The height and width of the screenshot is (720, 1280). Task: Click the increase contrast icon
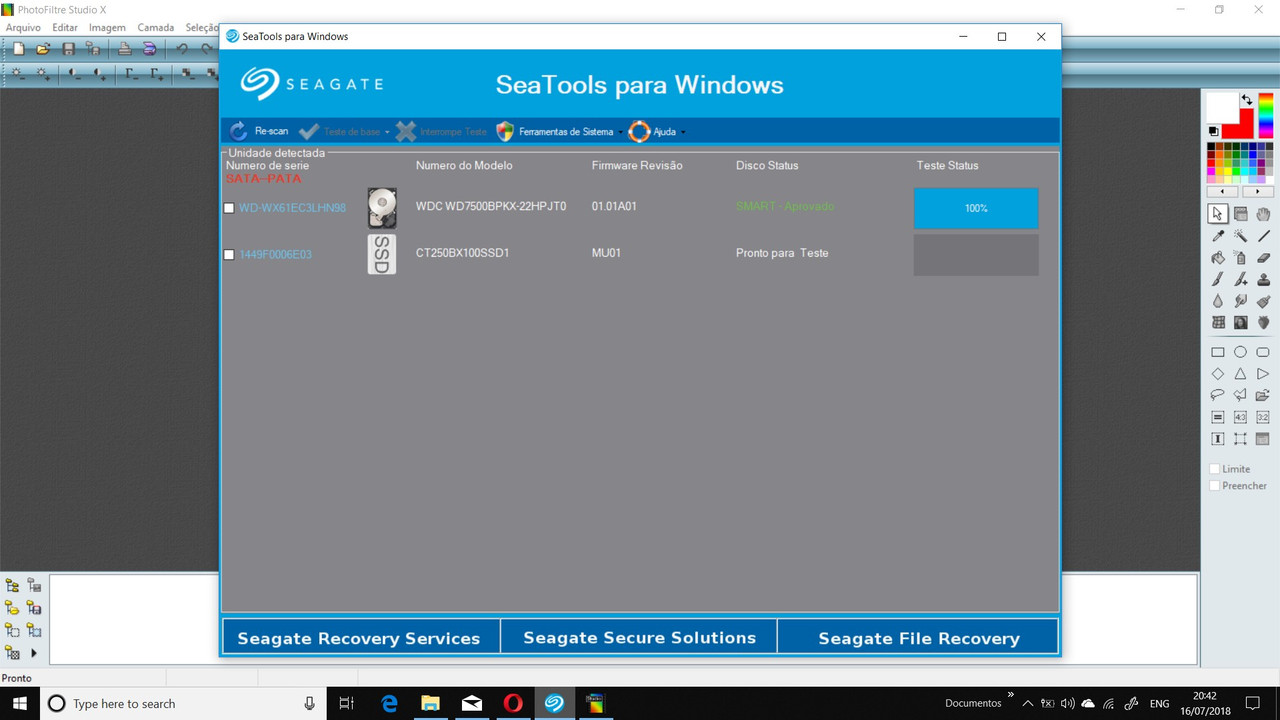click(x=100, y=74)
